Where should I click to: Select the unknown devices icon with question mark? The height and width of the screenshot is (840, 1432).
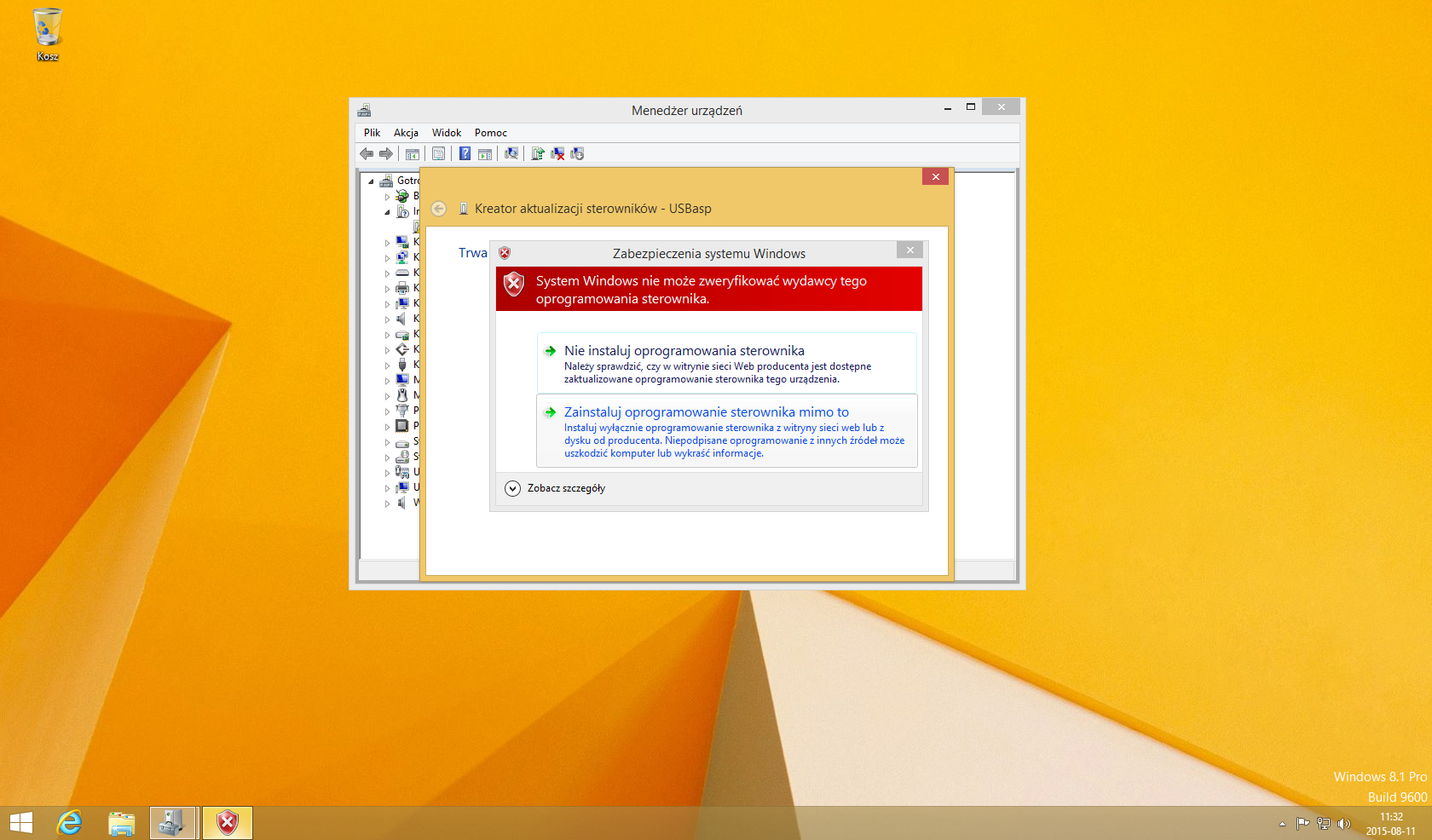pyautogui.click(x=402, y=211)
